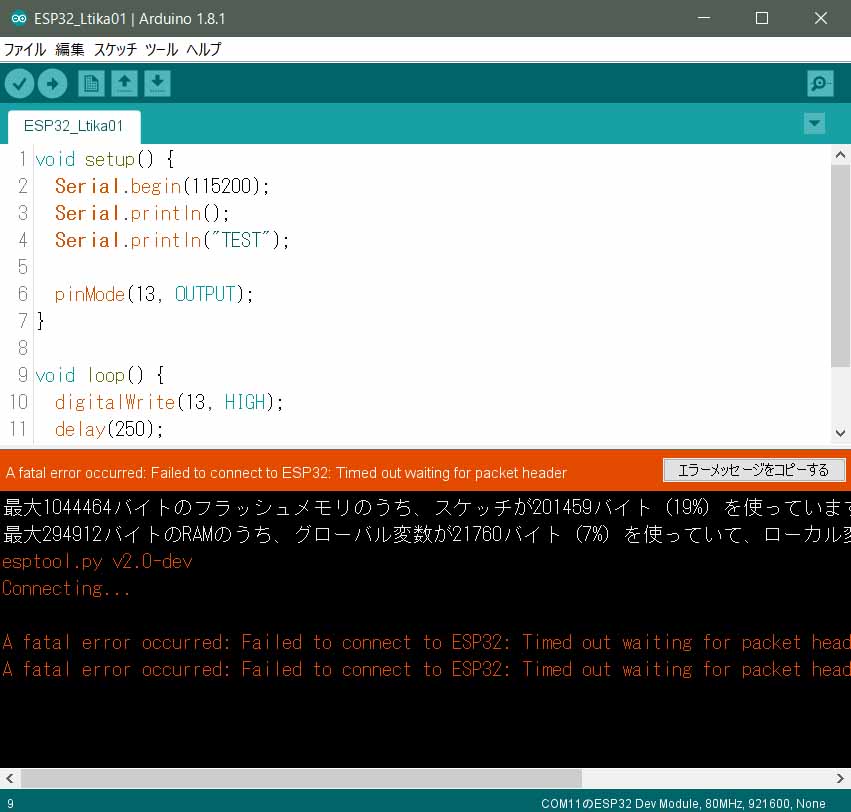Click the エラーメッセージをコピーする button
This screenshot has width=851, height=812.
point(754,470)
